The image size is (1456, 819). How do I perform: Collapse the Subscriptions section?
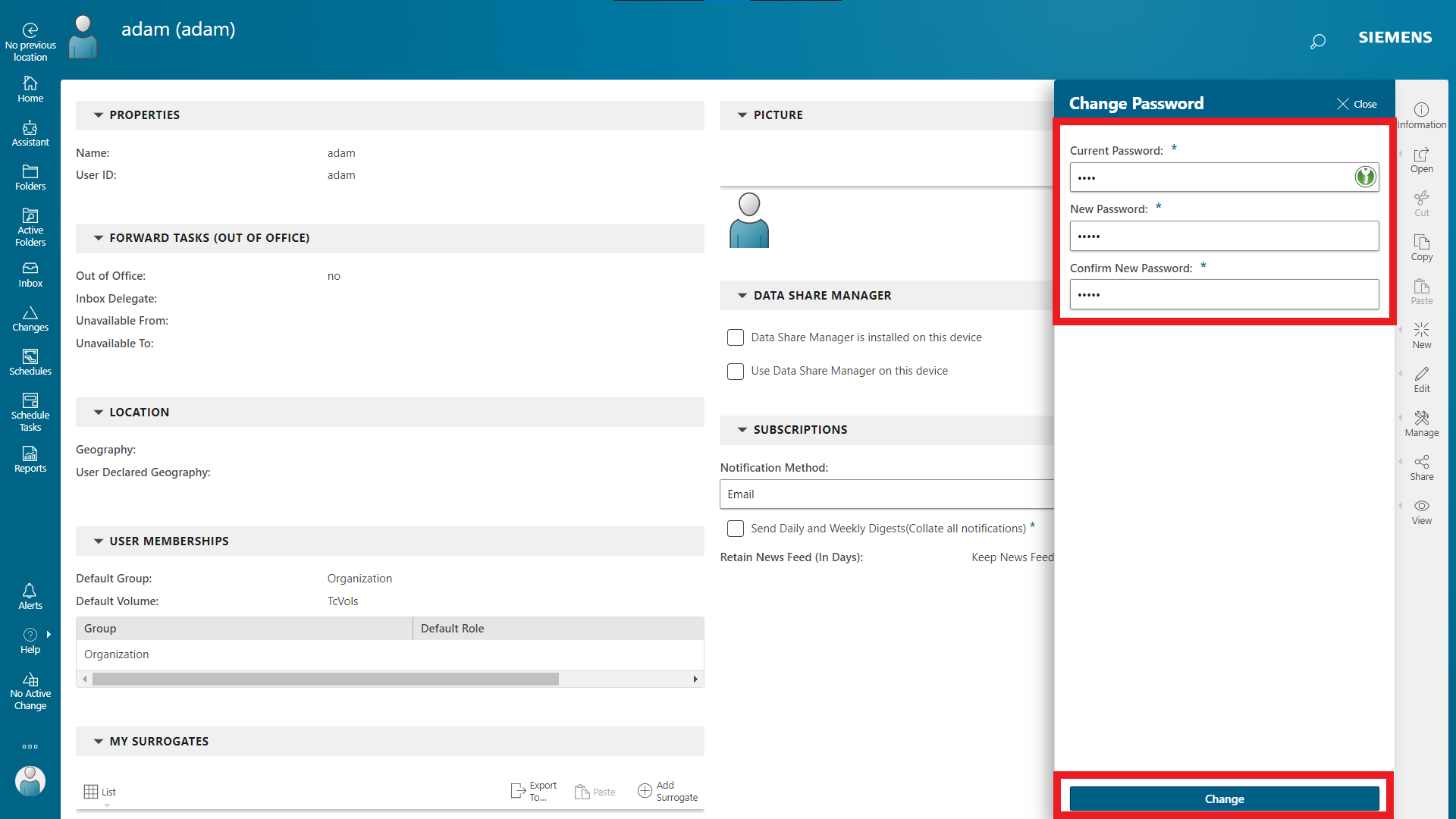742,430
